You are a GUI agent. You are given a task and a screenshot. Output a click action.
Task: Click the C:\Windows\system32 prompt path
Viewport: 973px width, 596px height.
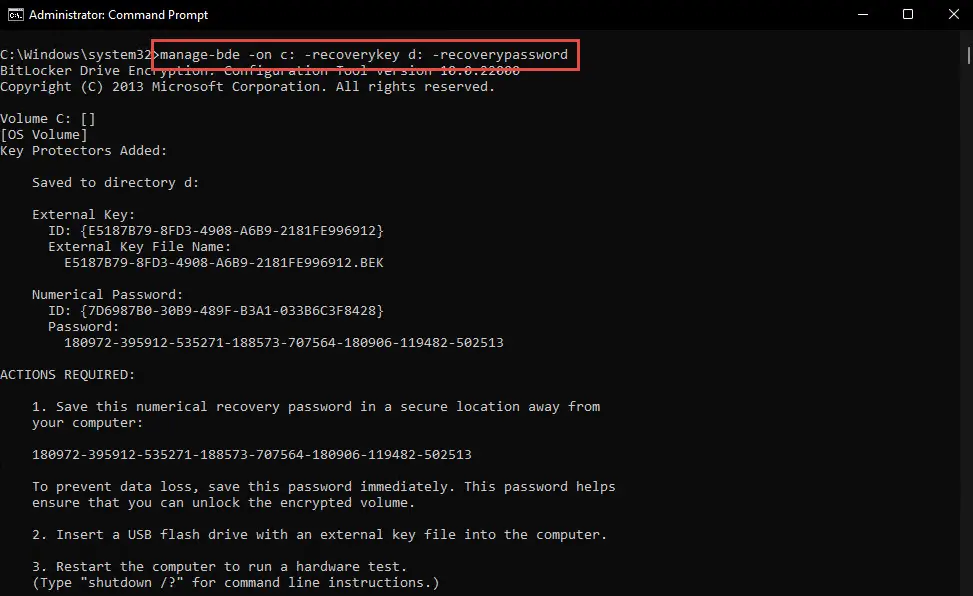[x=76, y=54]
